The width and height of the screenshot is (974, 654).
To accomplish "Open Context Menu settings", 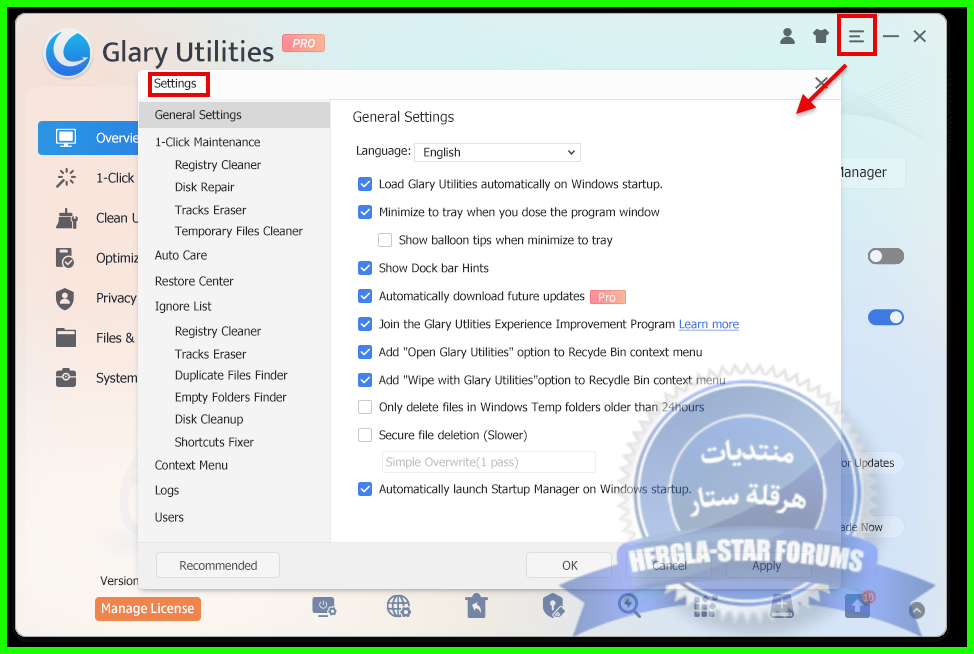I will tap(191, 465).
